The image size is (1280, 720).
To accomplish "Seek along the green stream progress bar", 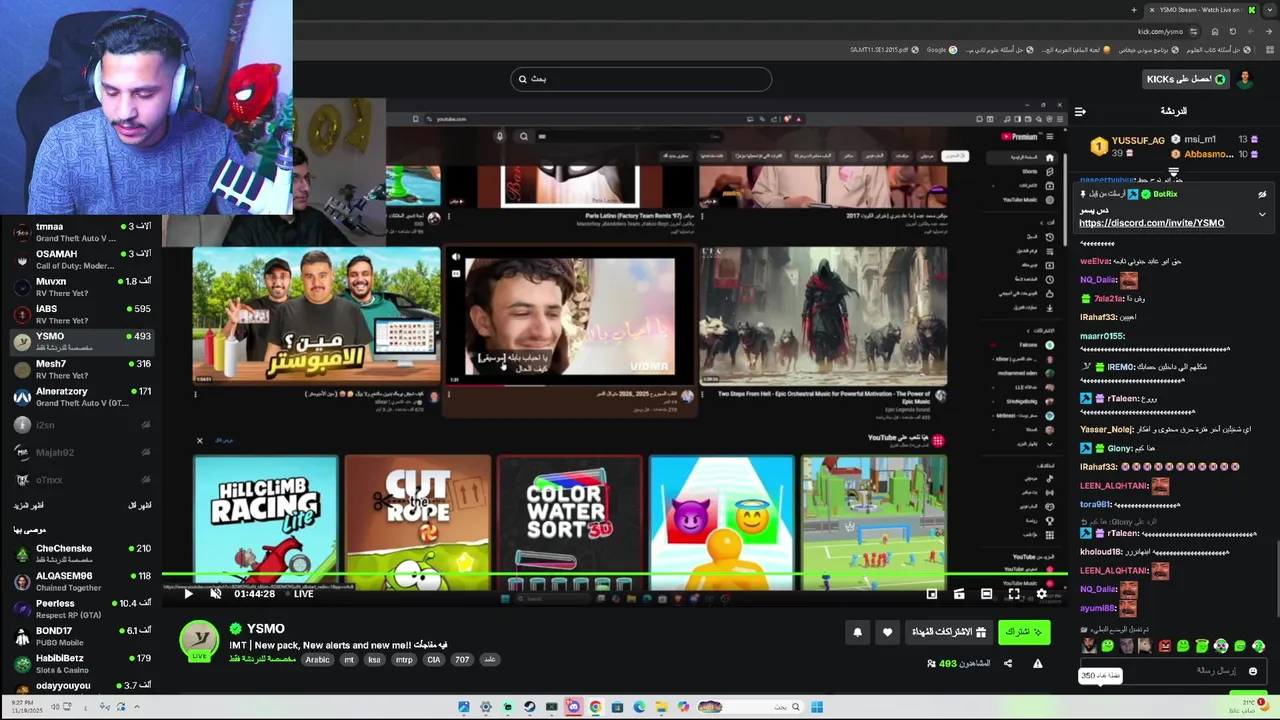I will pos(614,576).
